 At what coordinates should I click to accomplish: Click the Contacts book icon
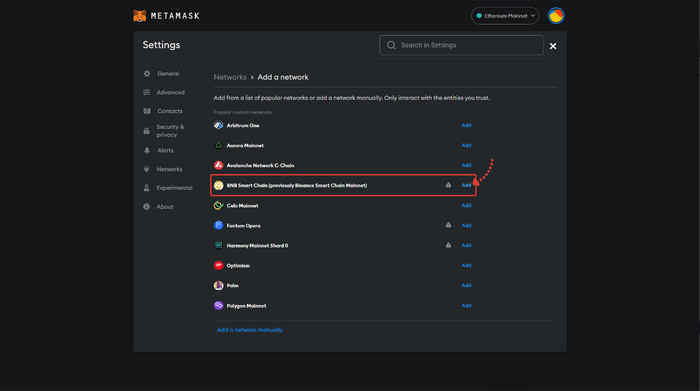coord(147,111)
